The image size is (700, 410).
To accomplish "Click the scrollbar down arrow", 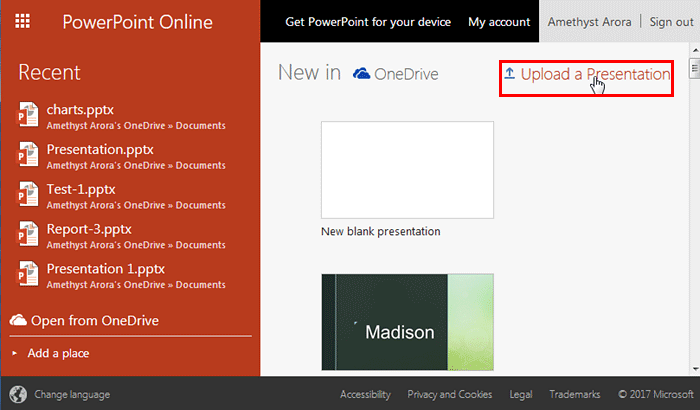I will pos(695,369).
